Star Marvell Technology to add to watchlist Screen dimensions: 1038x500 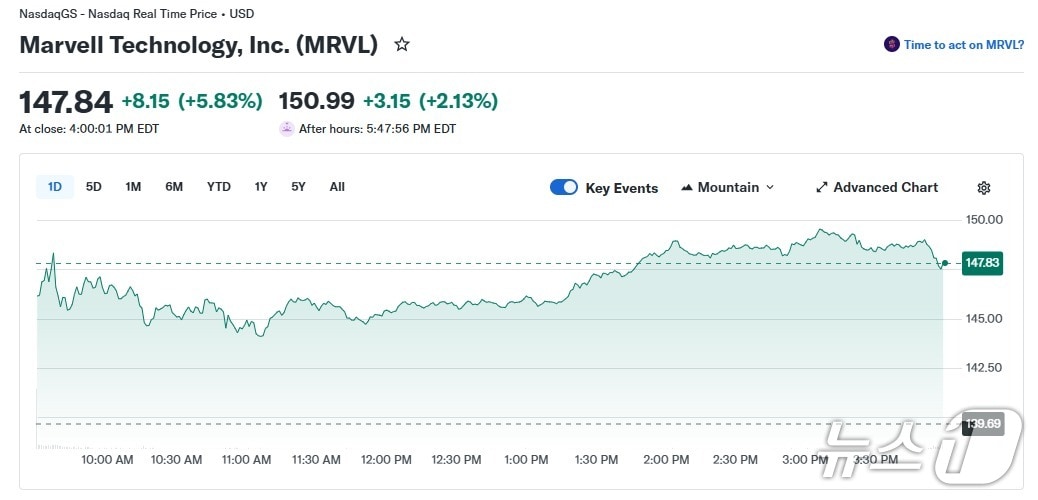point(402,45)
